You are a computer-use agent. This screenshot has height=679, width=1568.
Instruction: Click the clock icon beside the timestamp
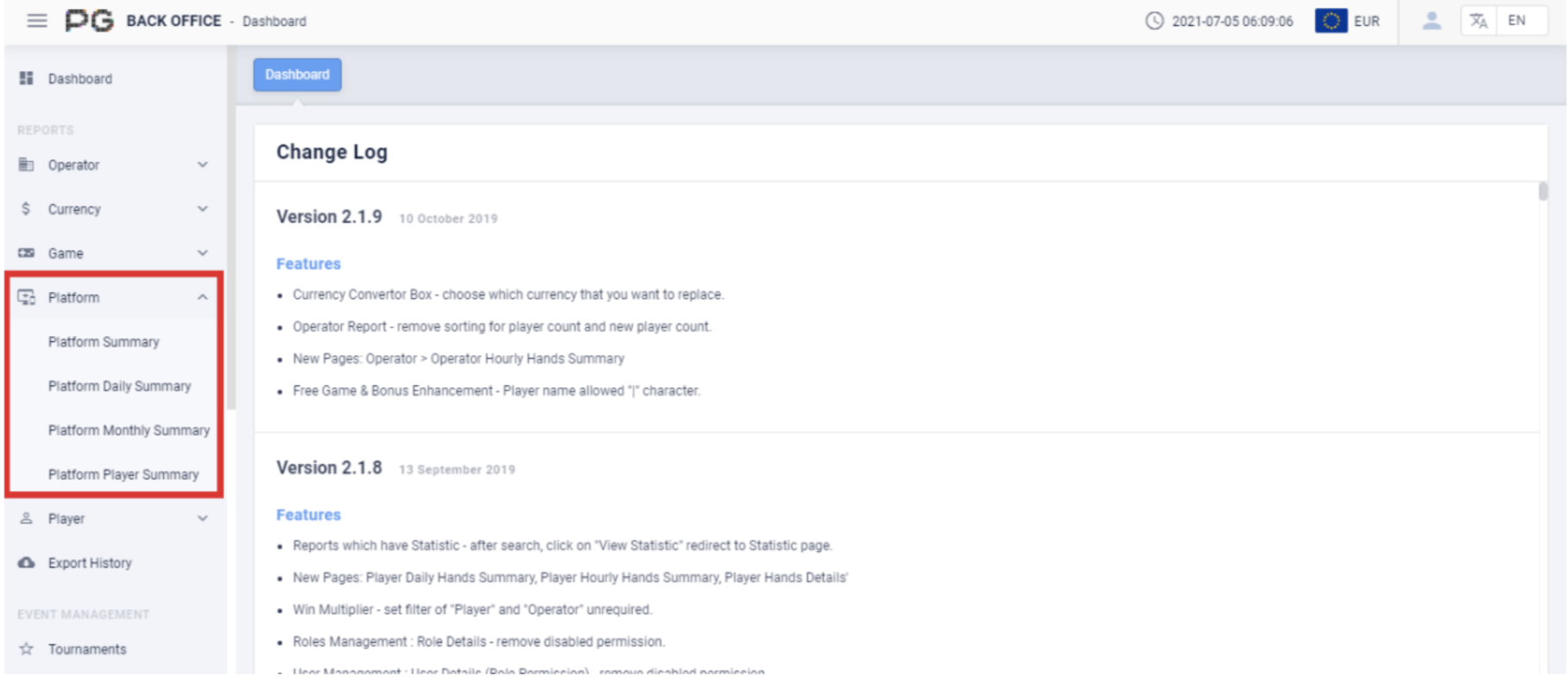tap(1154, 21)
